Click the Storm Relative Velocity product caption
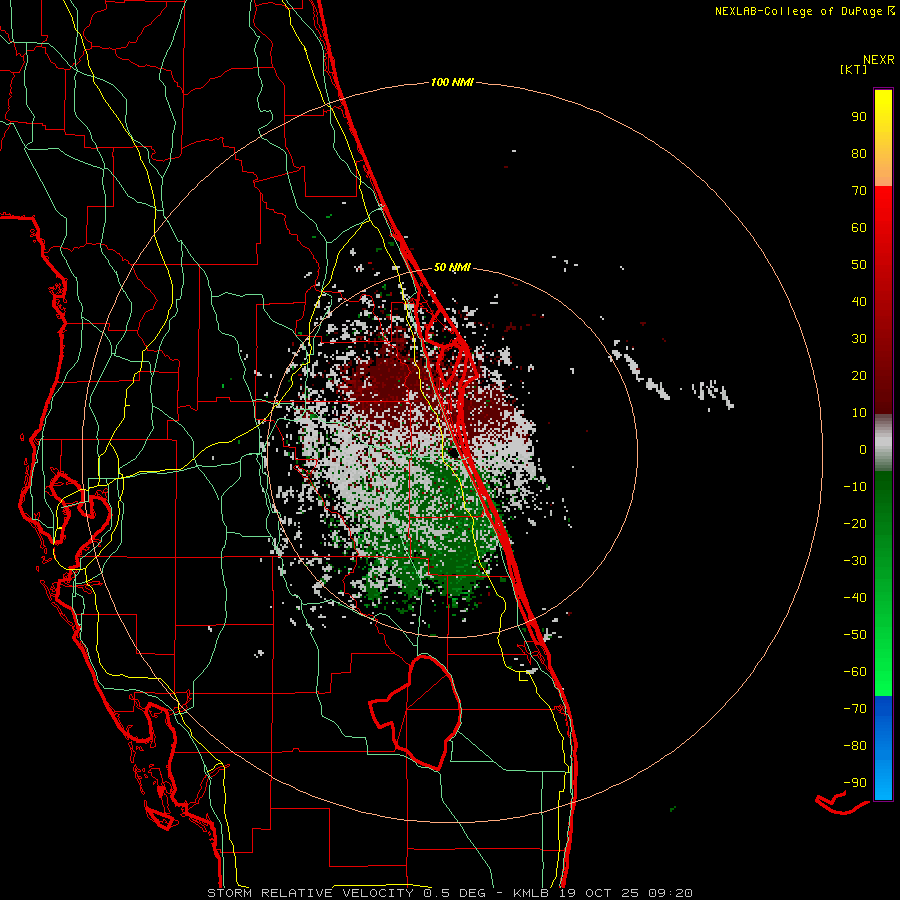 pos(449,893)
